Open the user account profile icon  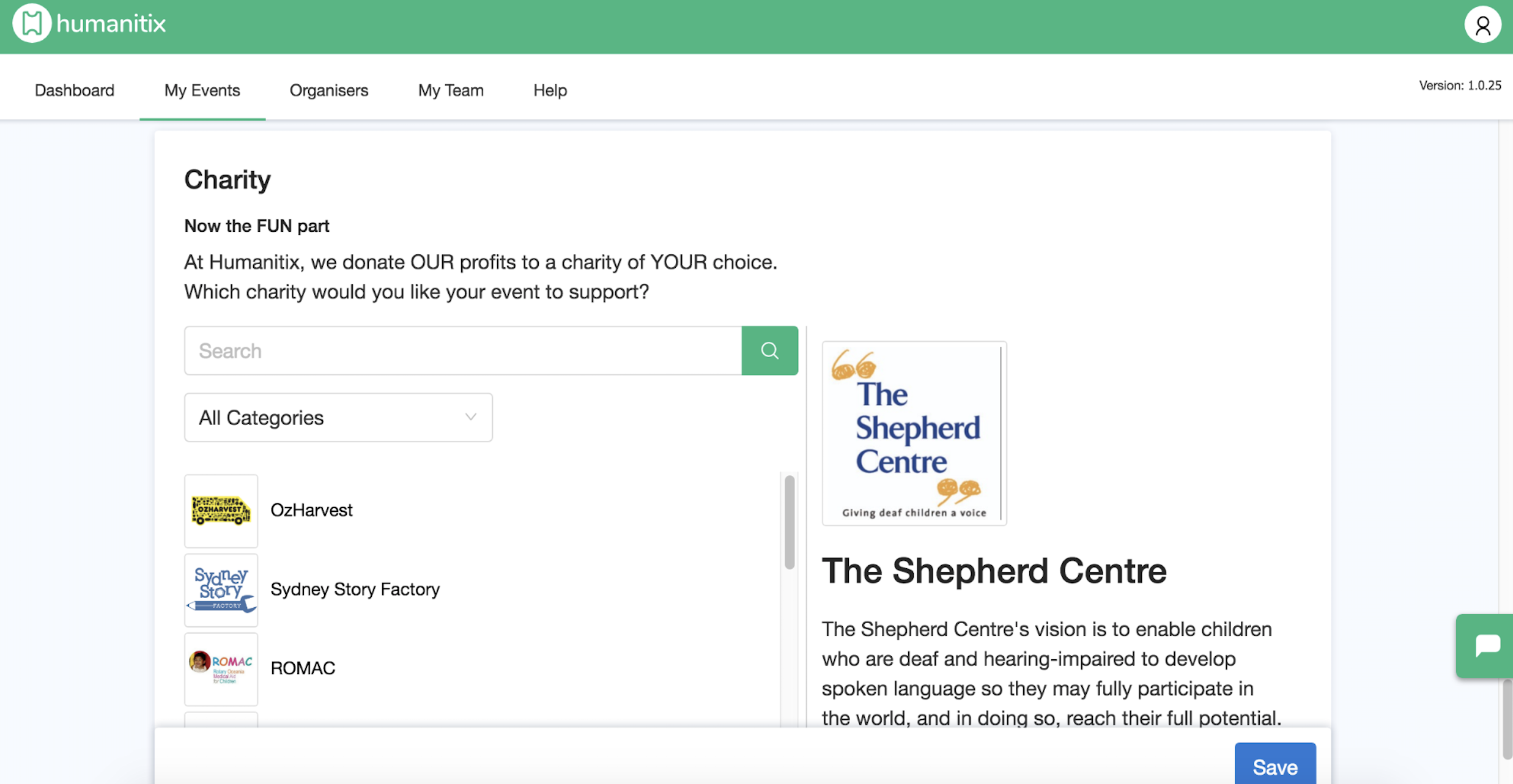tap(1482, 25)
